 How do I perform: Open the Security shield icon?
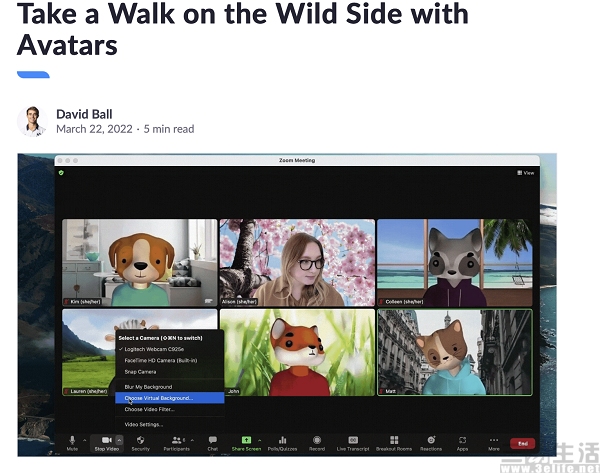point(140,440)
